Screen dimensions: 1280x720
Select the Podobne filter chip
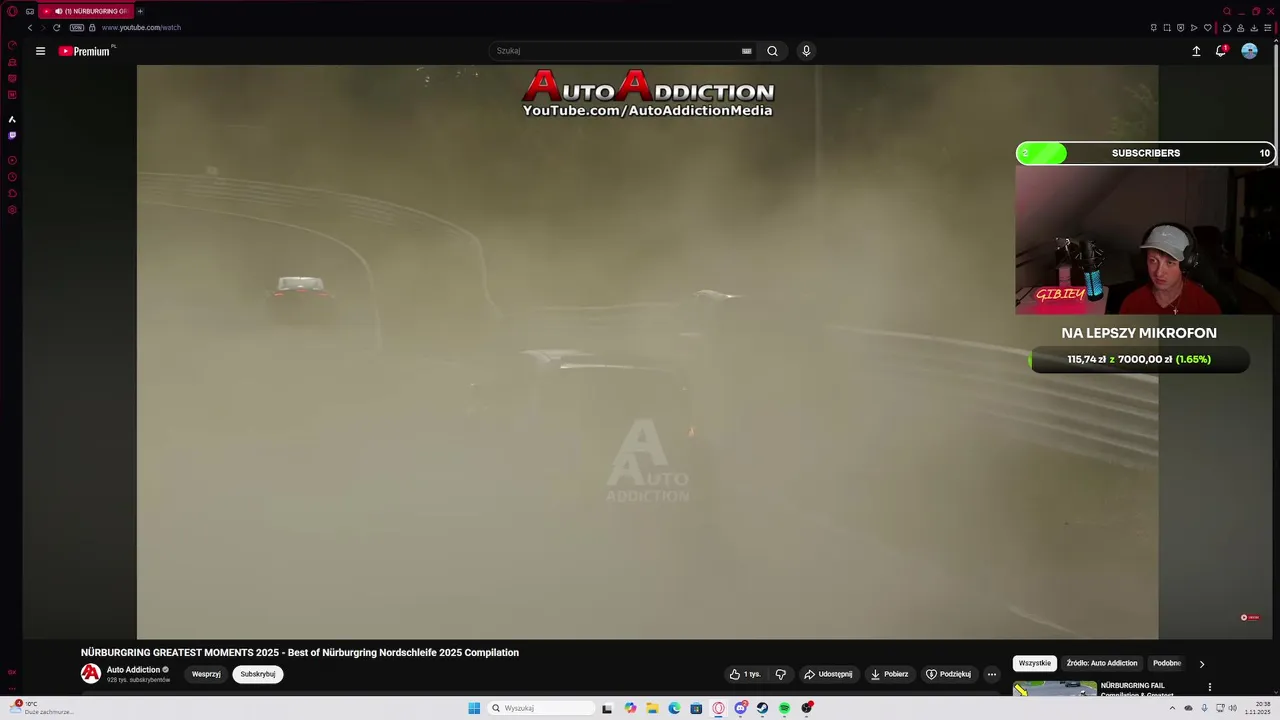click(1167, 663)
